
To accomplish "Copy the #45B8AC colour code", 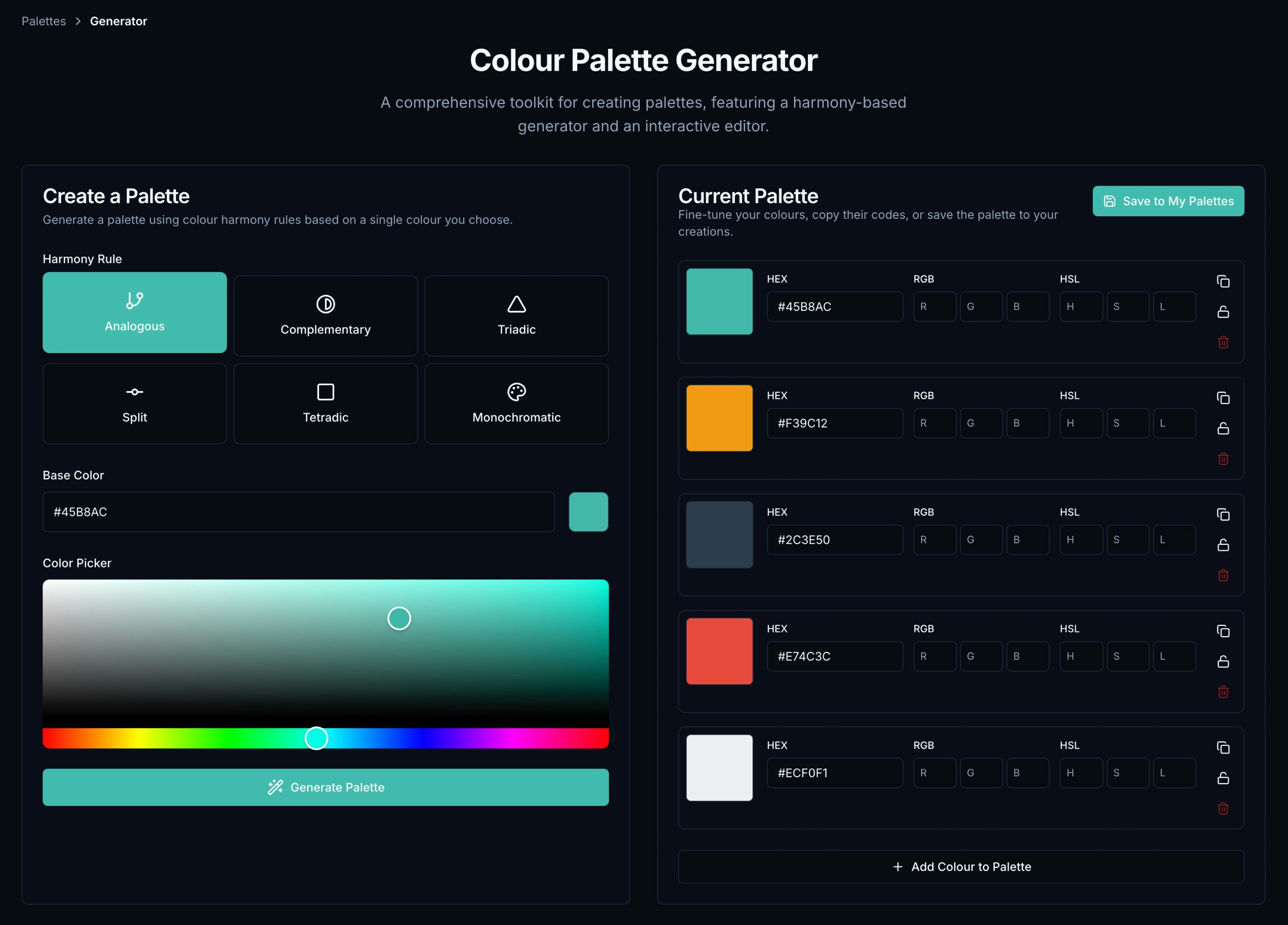I will [1223, 282].
